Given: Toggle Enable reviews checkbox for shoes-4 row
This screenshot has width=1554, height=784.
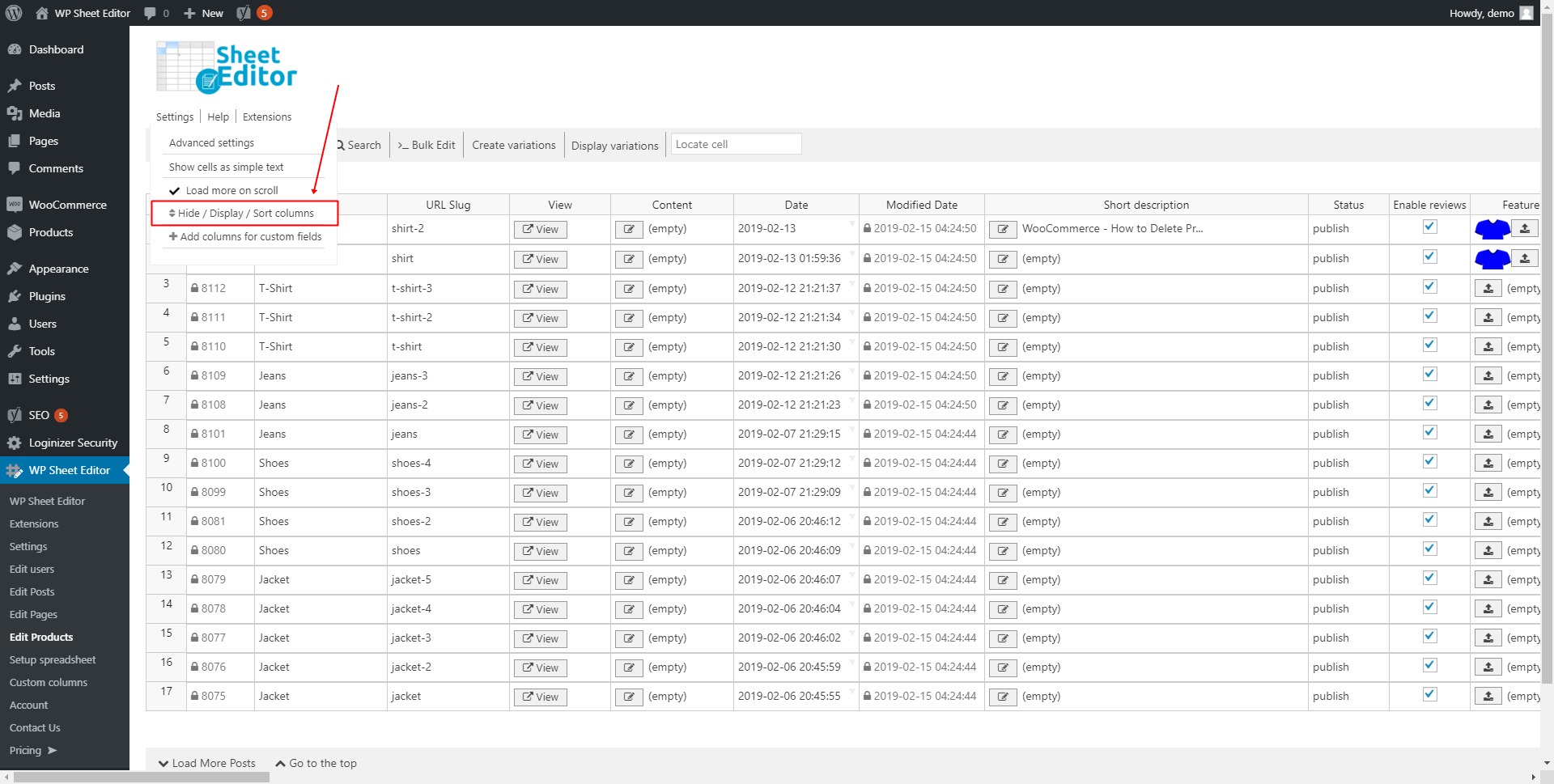Looking at the screenshot, I should (1429, 462).
